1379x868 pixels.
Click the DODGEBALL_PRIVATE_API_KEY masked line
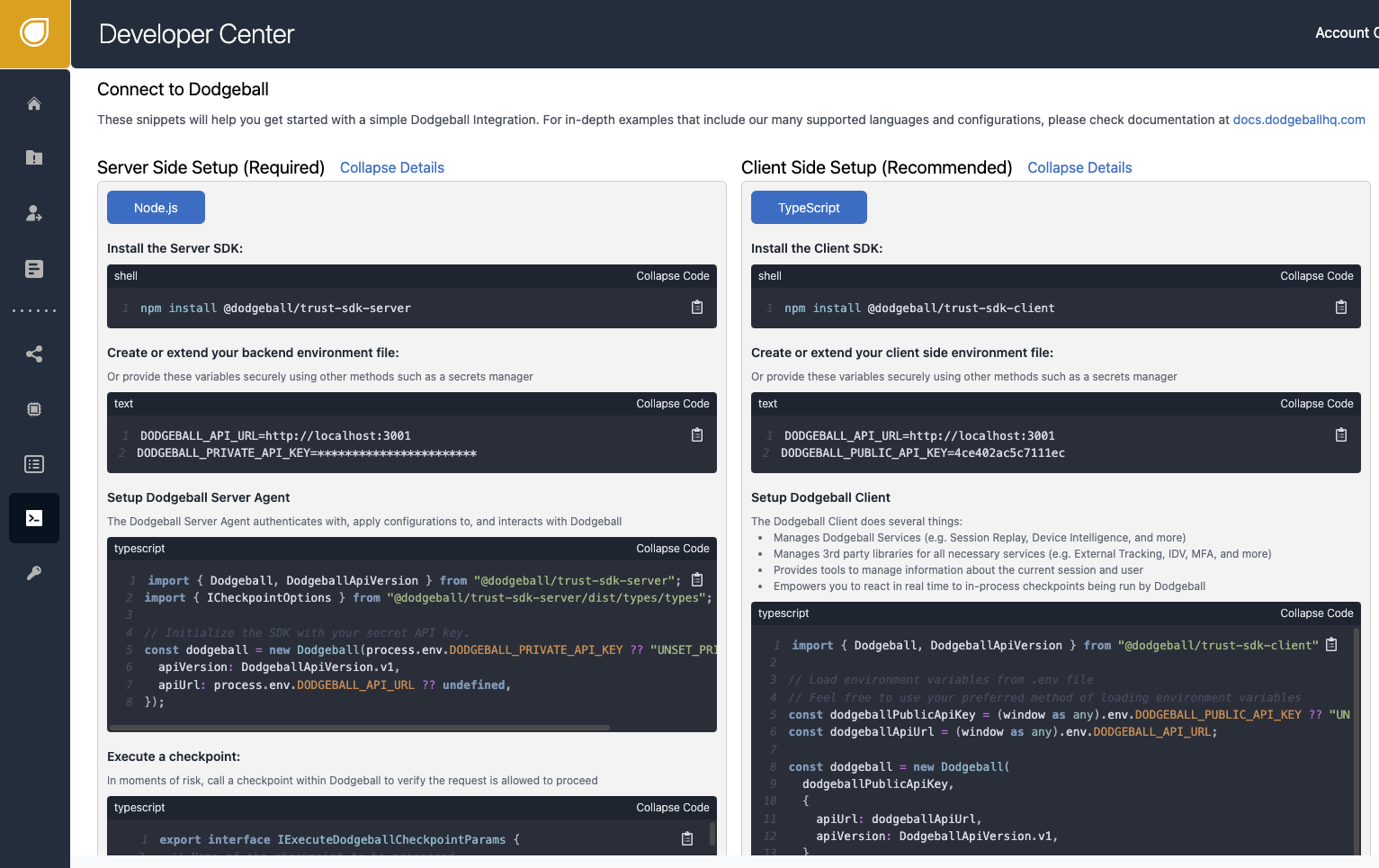coord(307,452)
